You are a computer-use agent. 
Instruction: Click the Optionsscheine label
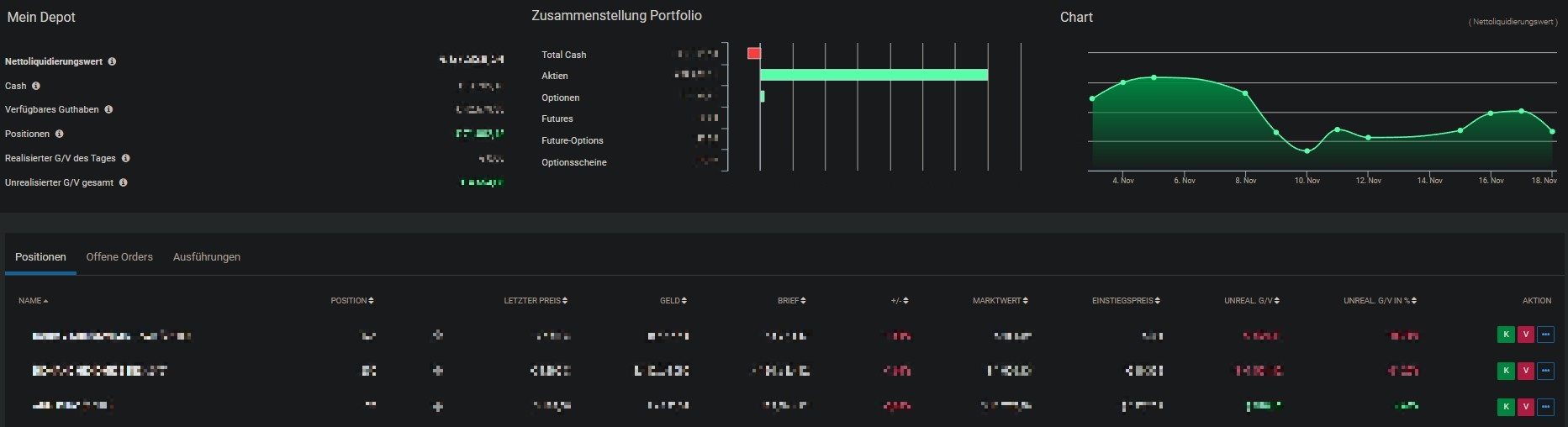pos(574,162)
